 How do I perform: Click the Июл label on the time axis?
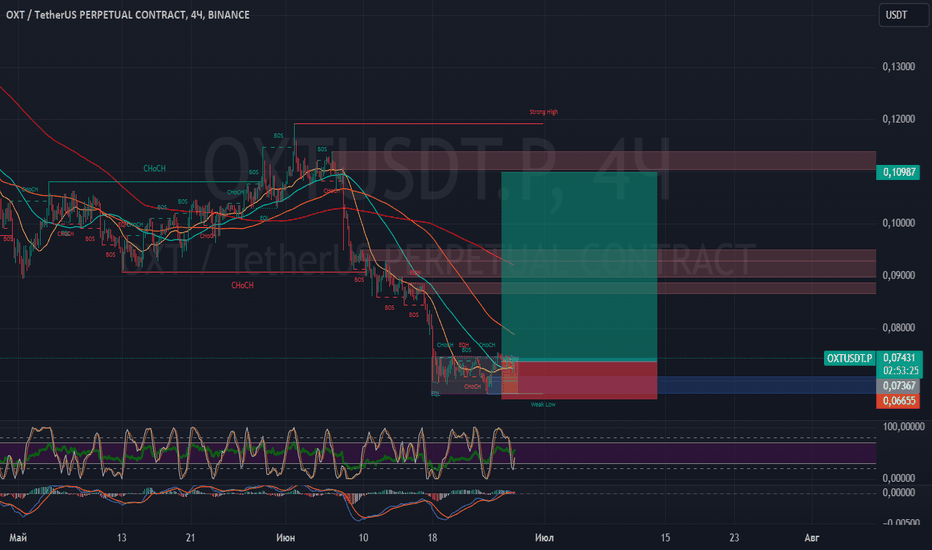(544, 538)
